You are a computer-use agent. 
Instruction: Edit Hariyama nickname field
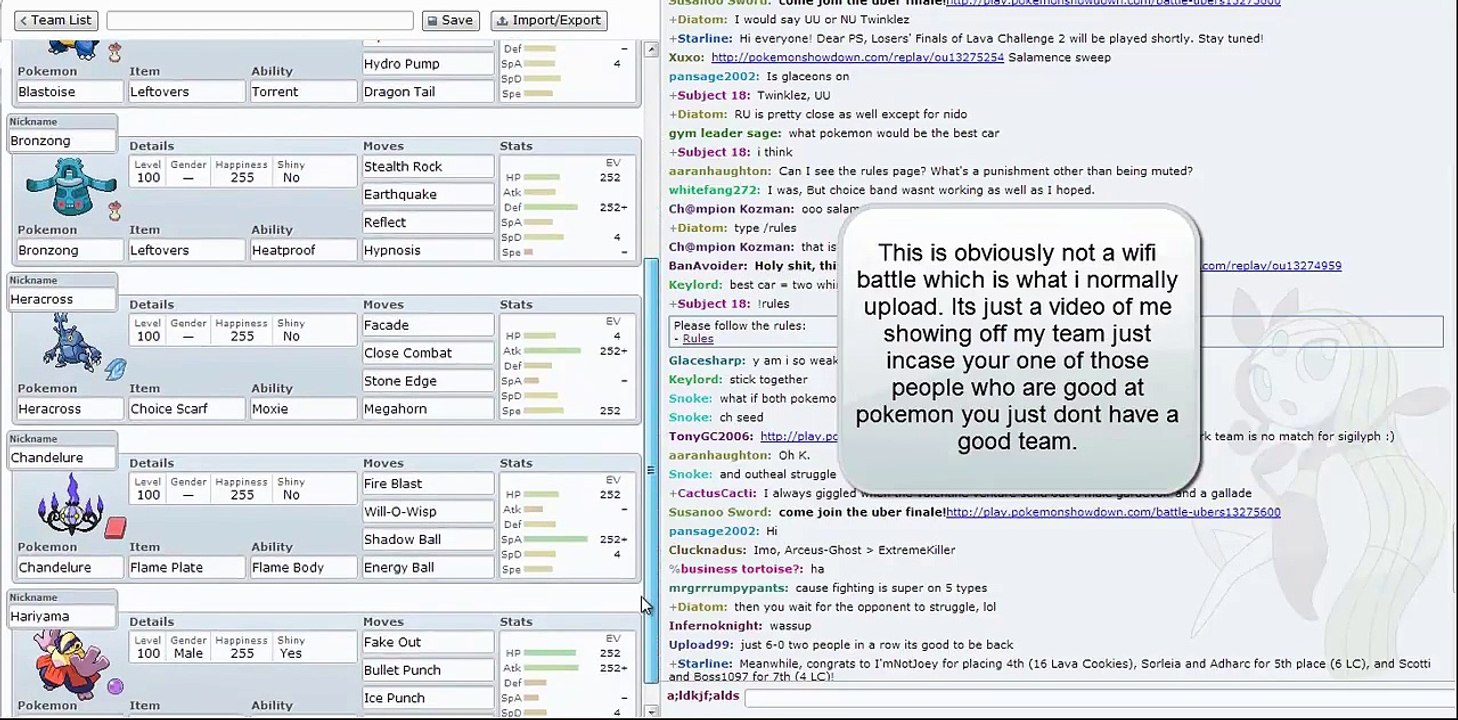tap(61, 617)
